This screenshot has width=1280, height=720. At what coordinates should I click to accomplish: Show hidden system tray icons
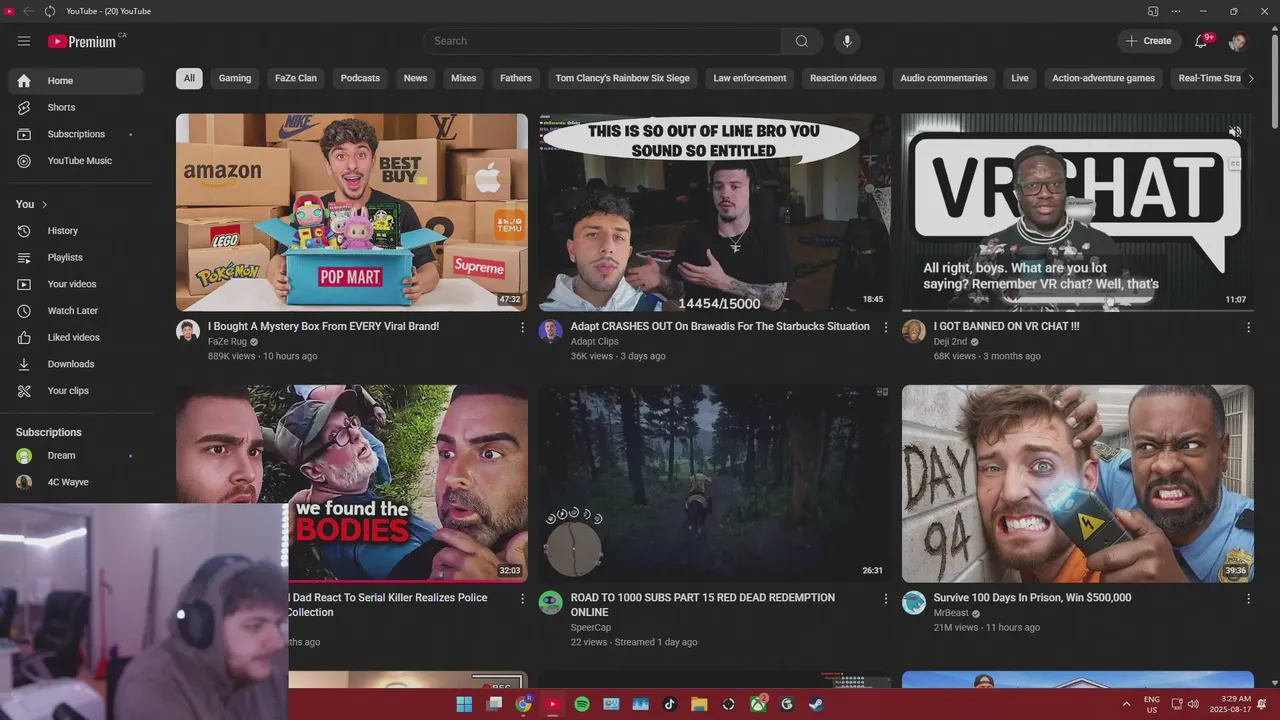point(1126,704)
